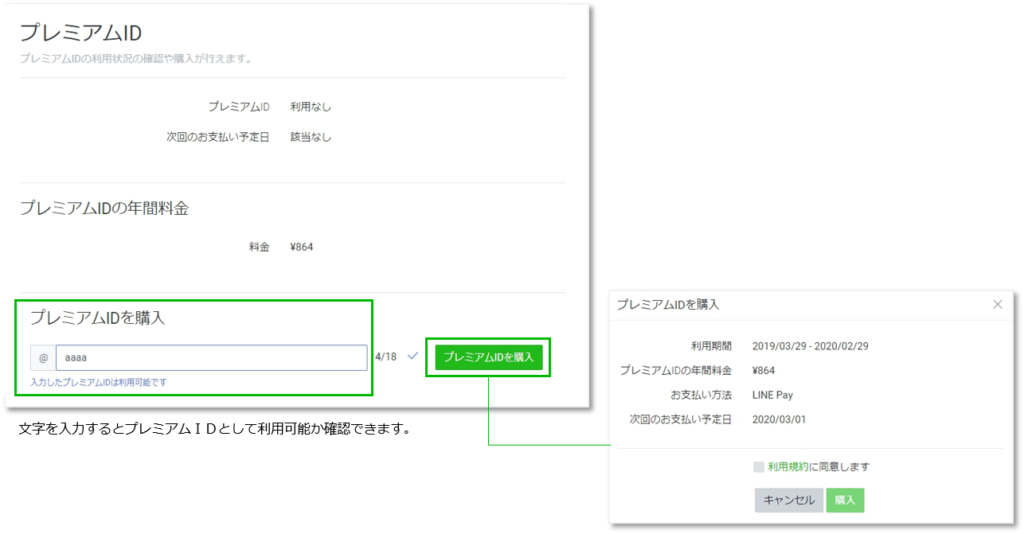Click the 利用なし premium ID status
1024x534 pixels.
coord(310,107)
